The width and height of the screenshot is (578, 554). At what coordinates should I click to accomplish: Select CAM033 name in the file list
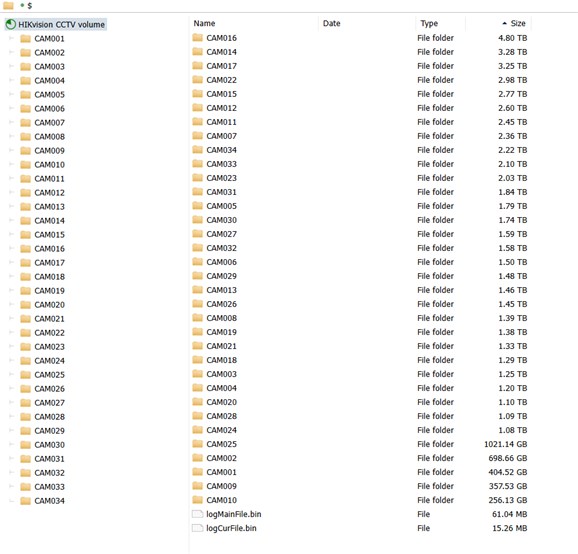coord(222,164)
